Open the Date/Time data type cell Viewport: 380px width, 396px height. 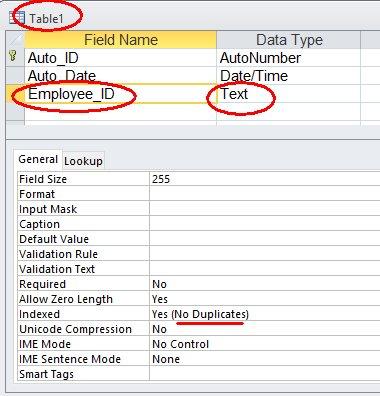(x=289, y=76)
